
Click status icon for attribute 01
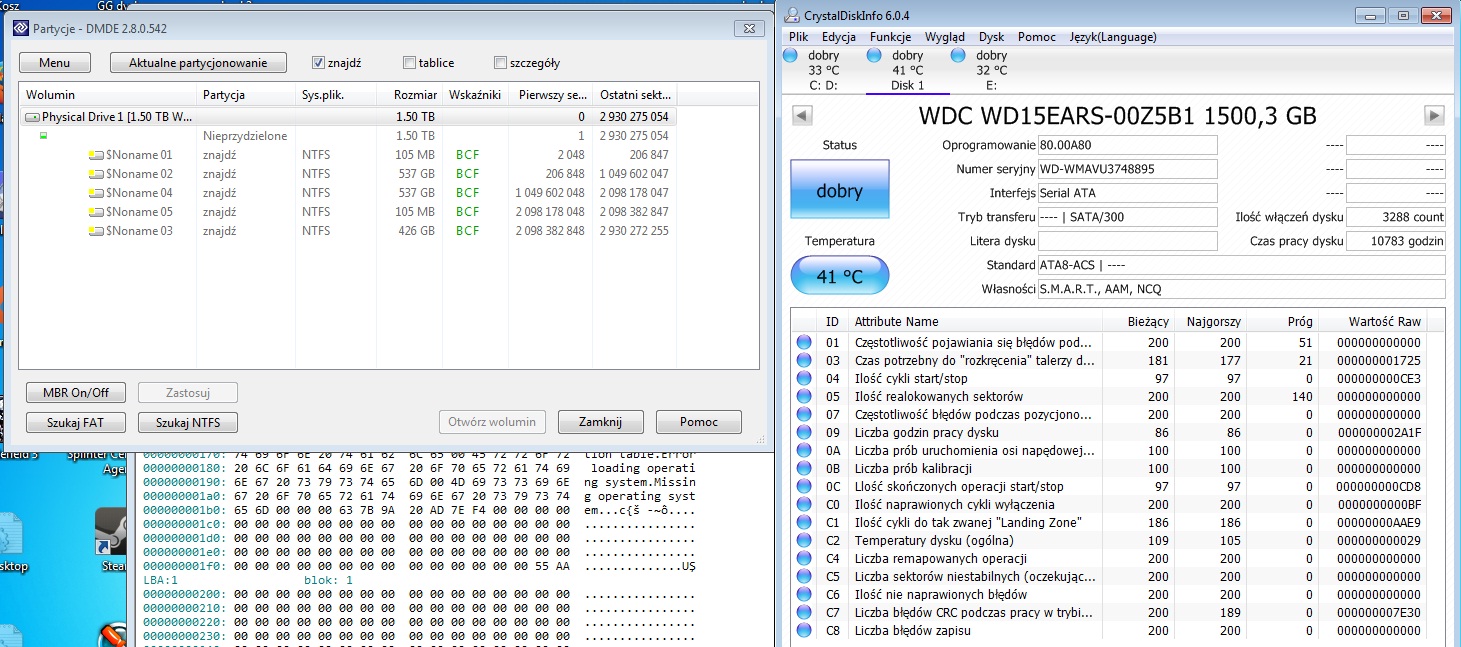tap(804, 342)
